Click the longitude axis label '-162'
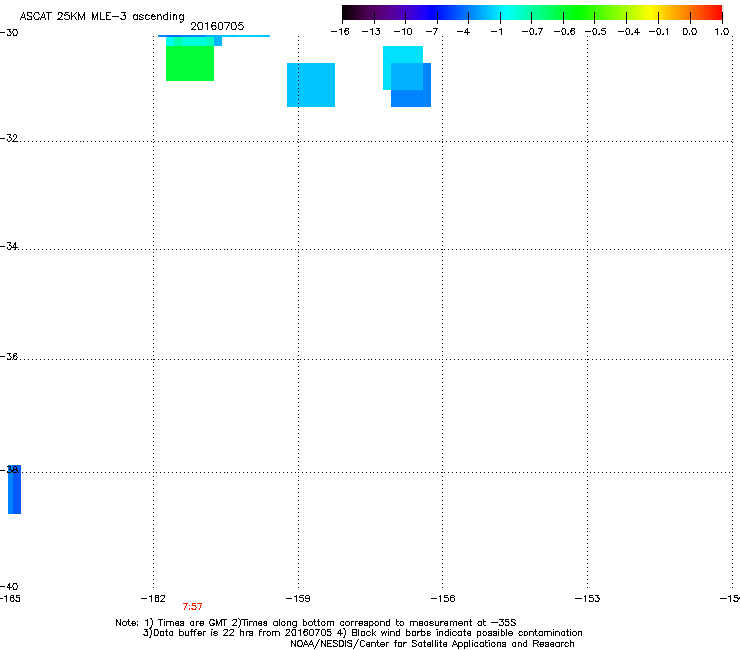 pos(153,599)
